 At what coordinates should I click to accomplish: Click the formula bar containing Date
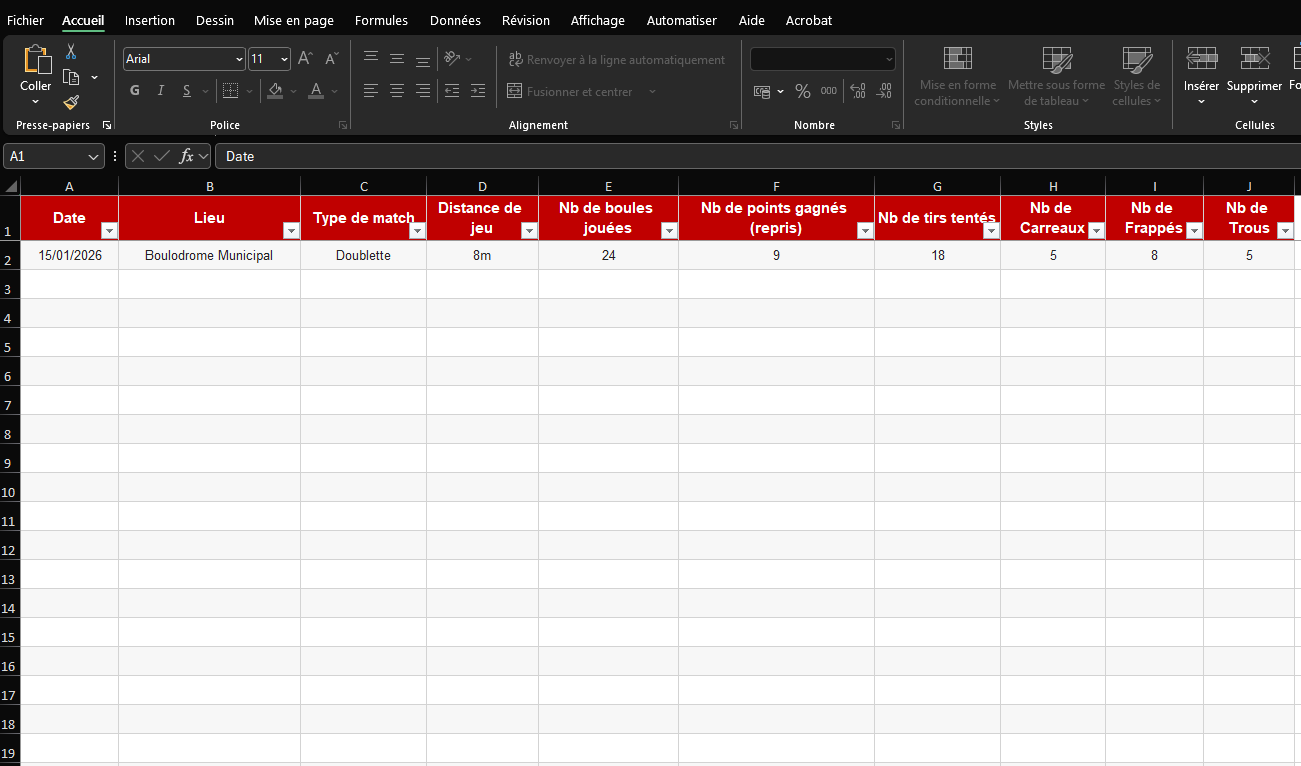(757, 157)
